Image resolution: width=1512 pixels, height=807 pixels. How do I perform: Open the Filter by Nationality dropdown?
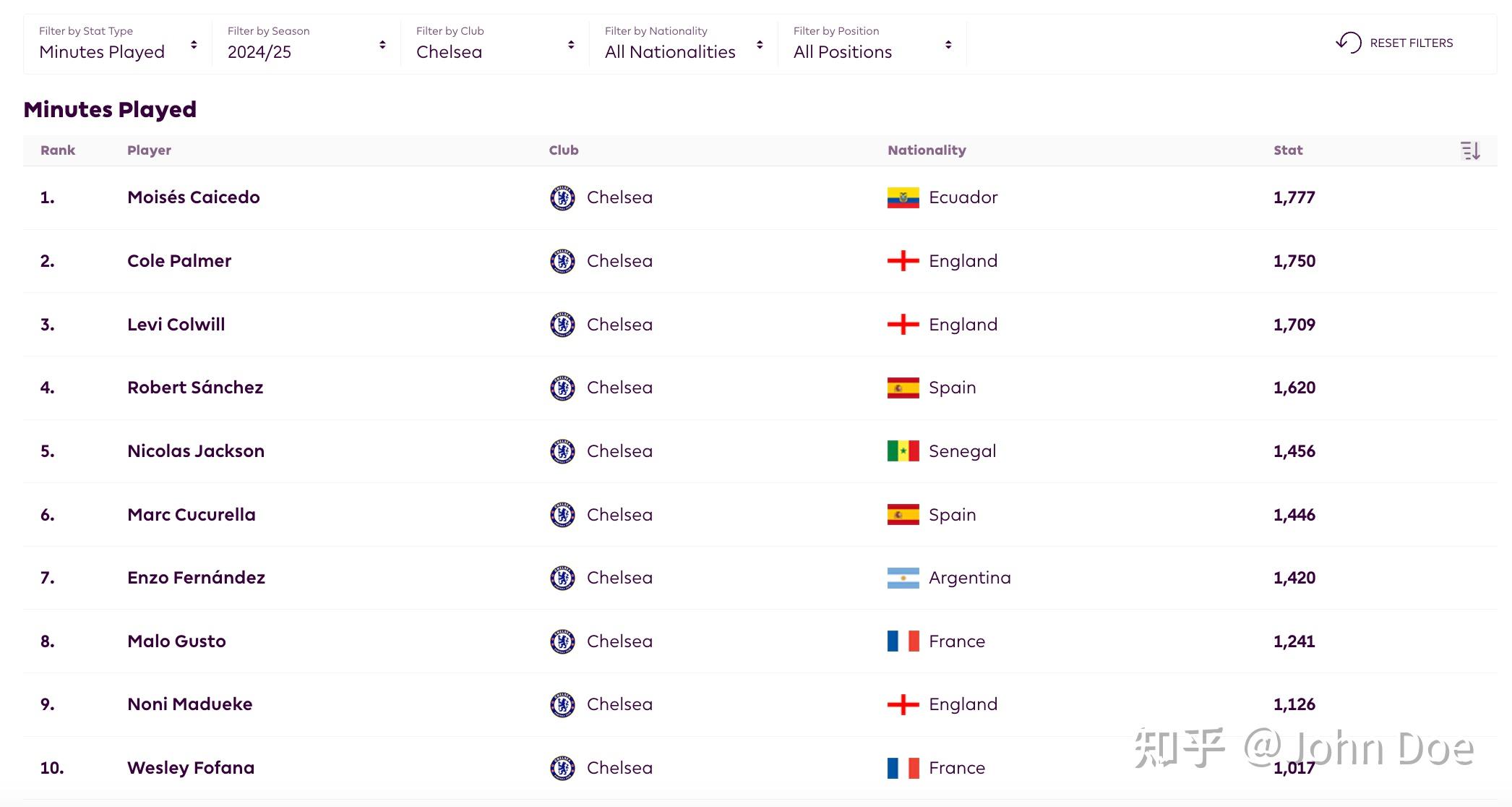tap(684, 43)
